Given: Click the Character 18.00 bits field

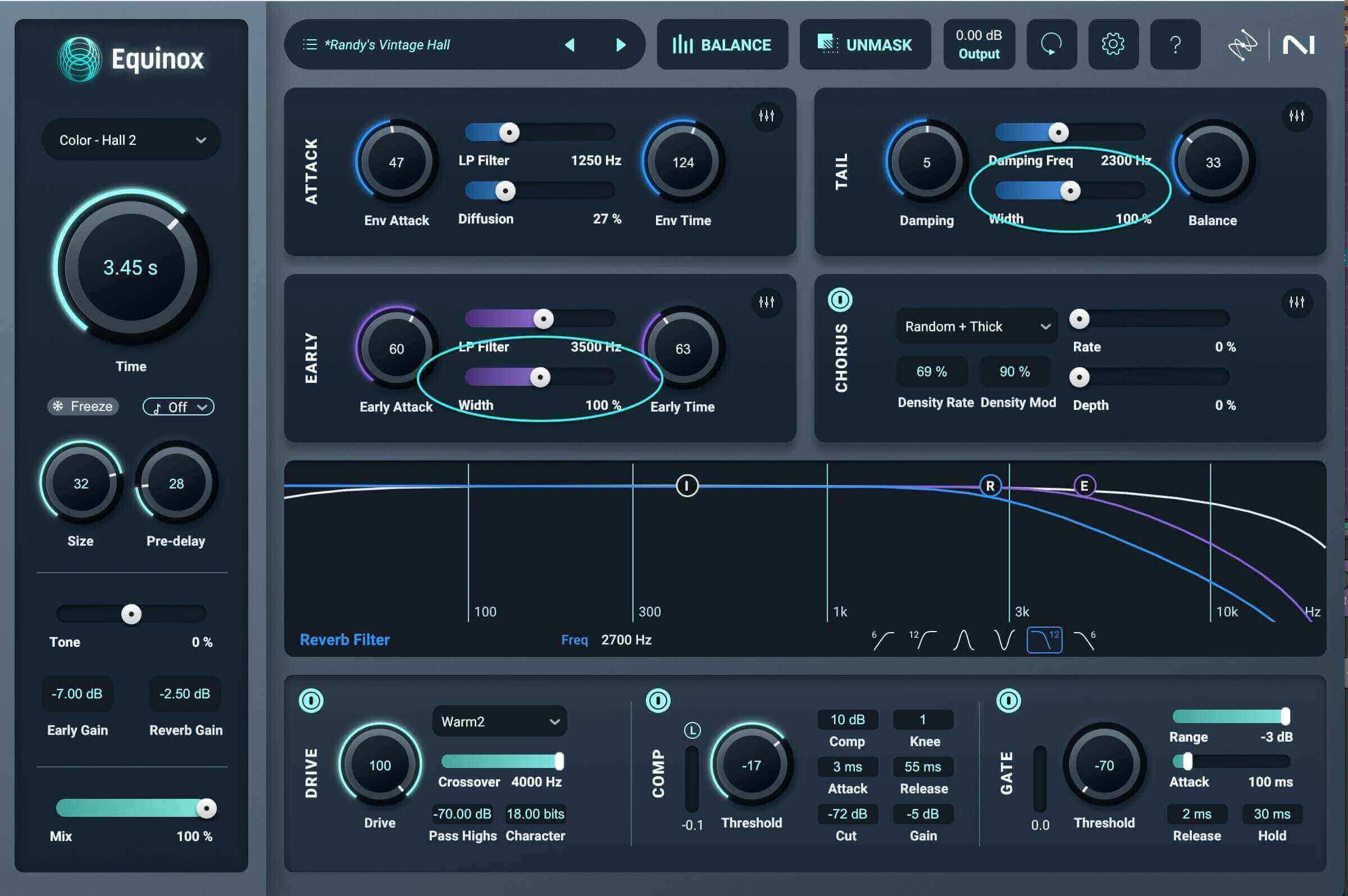Looking at the screenshot, I should click(536, 813).
